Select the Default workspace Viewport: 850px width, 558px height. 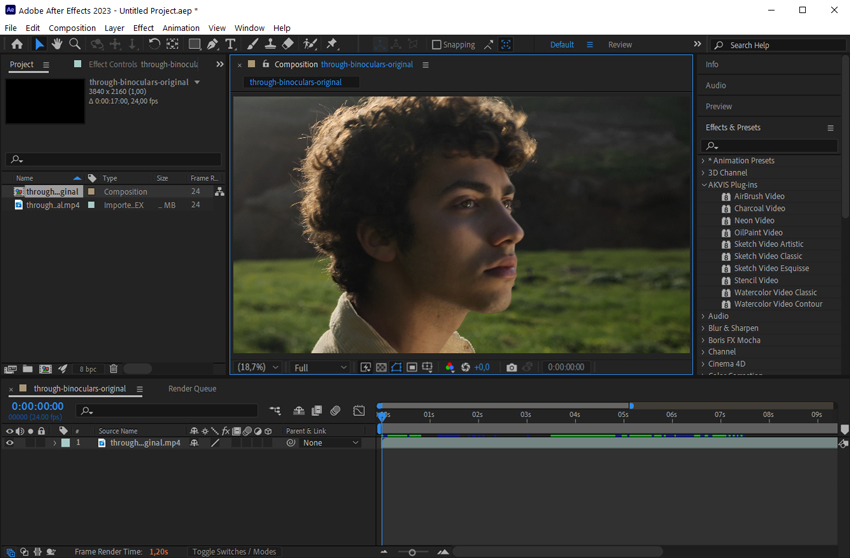click(562, 44)
